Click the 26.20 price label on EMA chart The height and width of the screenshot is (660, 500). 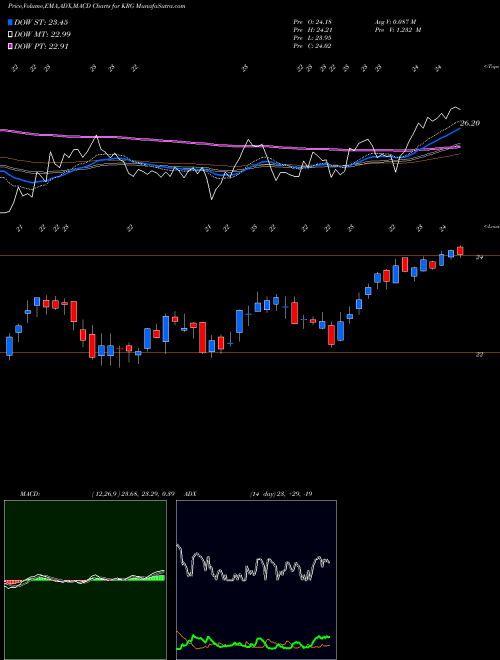(x=470, y=123)
